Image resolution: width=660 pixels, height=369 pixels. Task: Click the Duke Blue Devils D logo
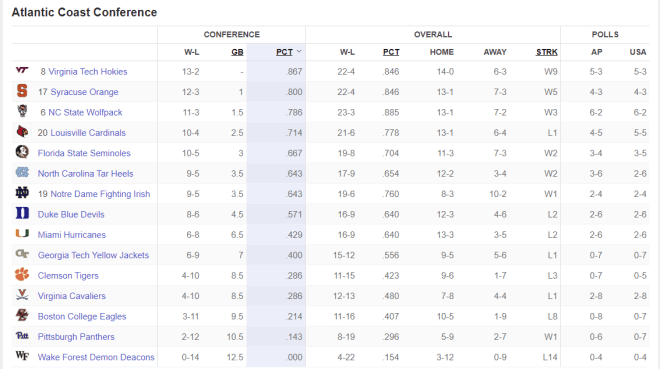pos(22,213)
